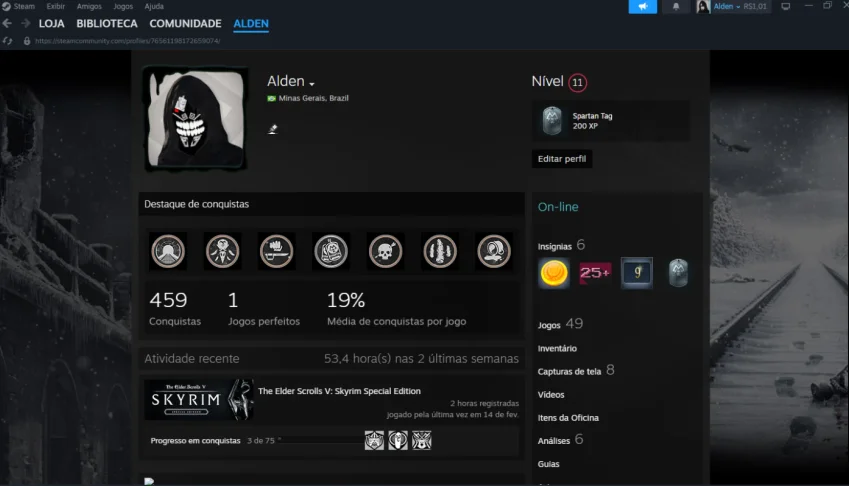Open the Spartan Tag badge icon
The height and width of the screenshot is (486, 849).
click(552, 120)
